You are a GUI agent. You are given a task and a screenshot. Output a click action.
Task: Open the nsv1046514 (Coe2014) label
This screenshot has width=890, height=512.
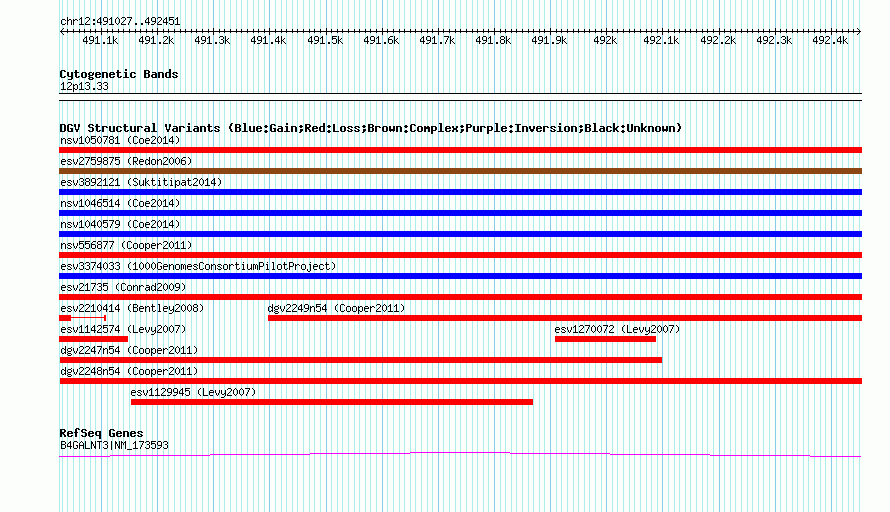coord(120,203)
